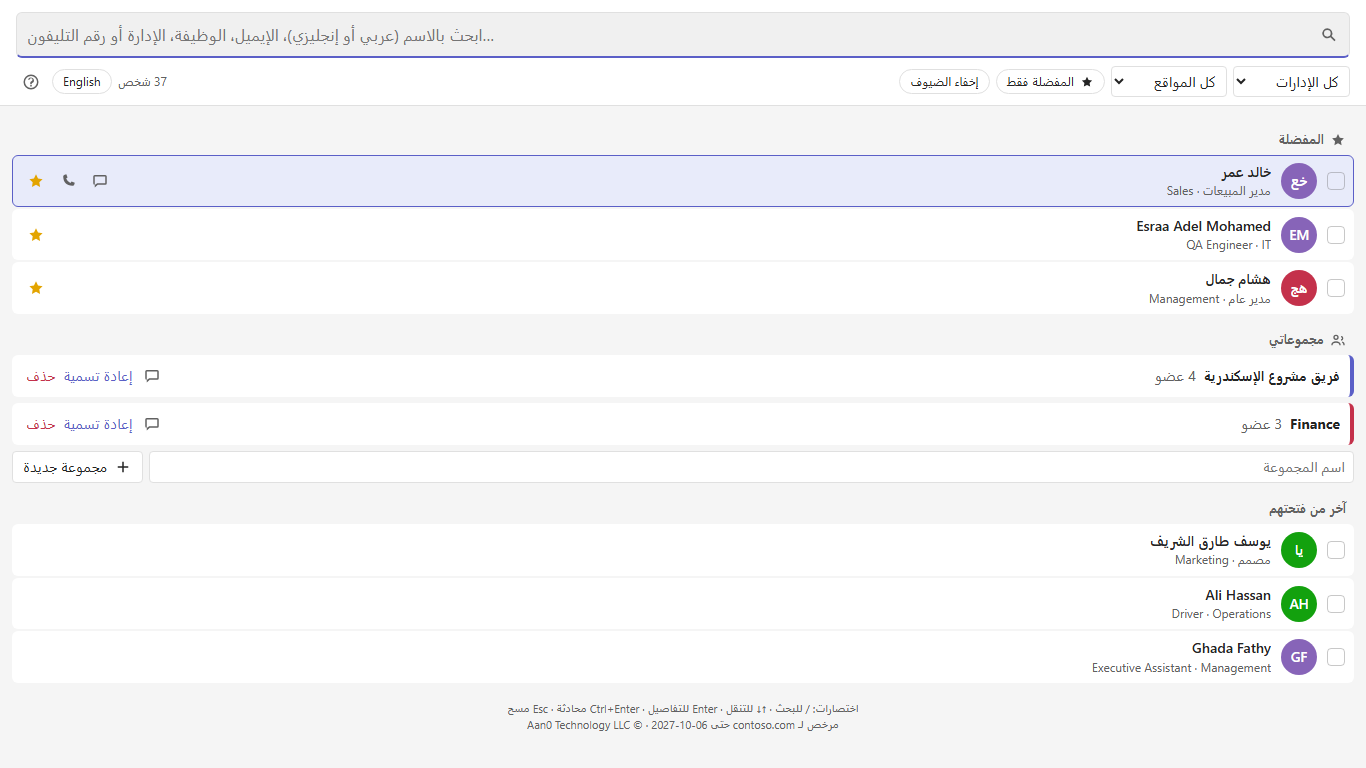Switch language to English
The height and width of the screenshot is (768, 1366).
[82, 82]
